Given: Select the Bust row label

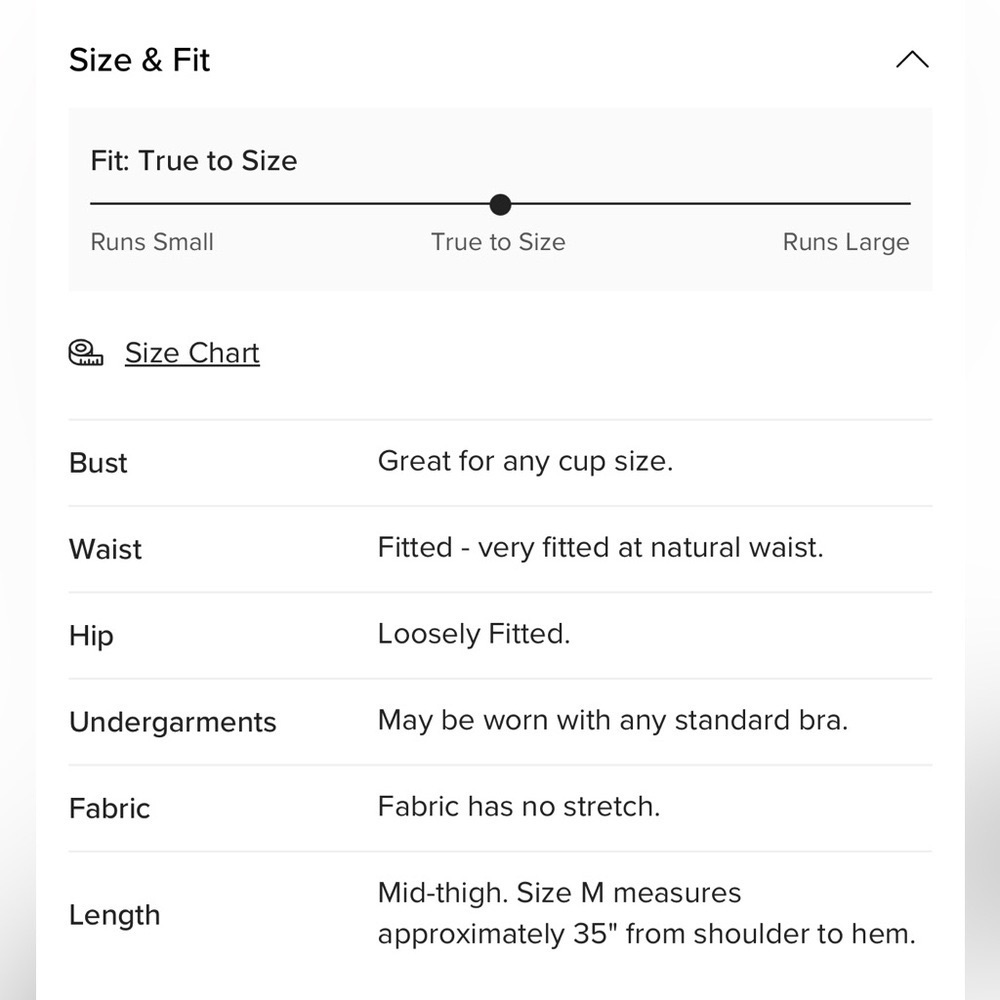Looking at the screenshot, I should pos(98,463).
